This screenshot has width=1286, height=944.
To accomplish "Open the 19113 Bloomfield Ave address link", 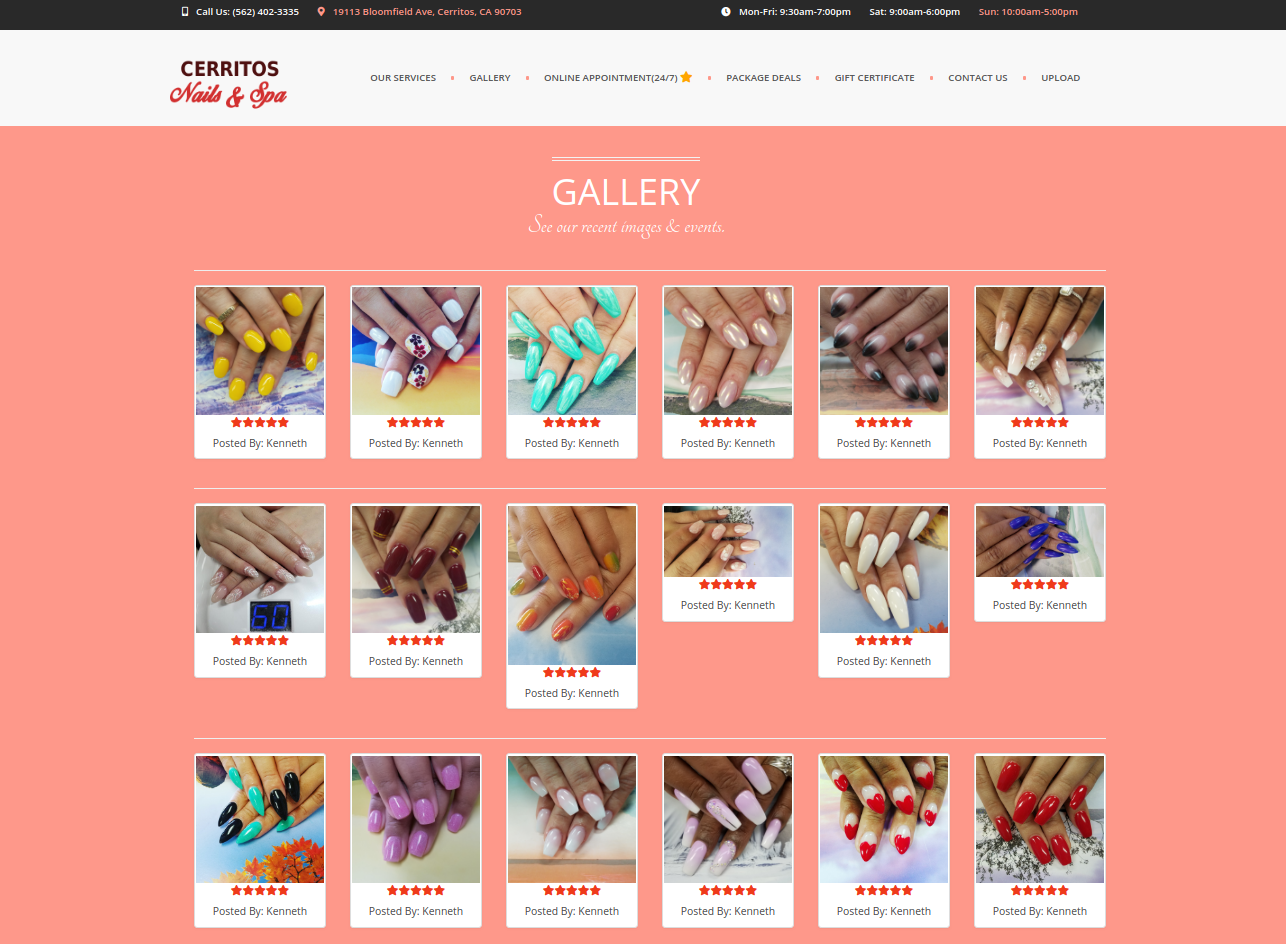I will (x=427, y=12).
